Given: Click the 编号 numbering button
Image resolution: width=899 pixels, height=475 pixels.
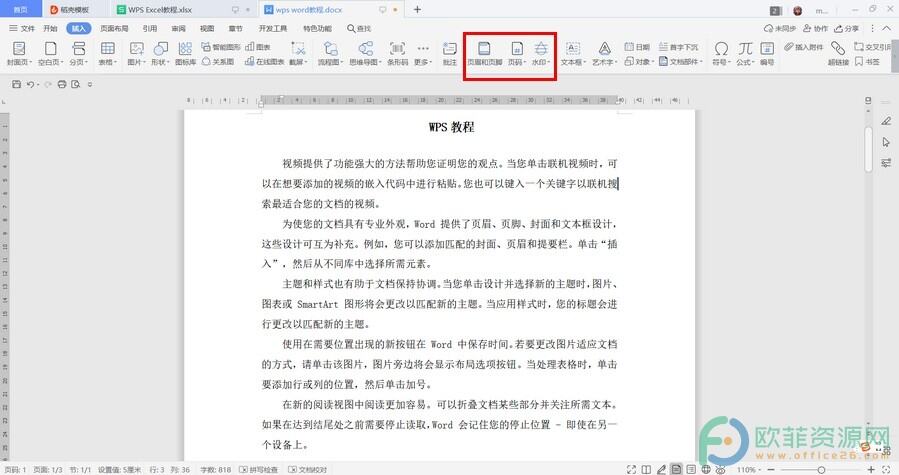Looking at the screenshot, I should (x=767, y=53).
